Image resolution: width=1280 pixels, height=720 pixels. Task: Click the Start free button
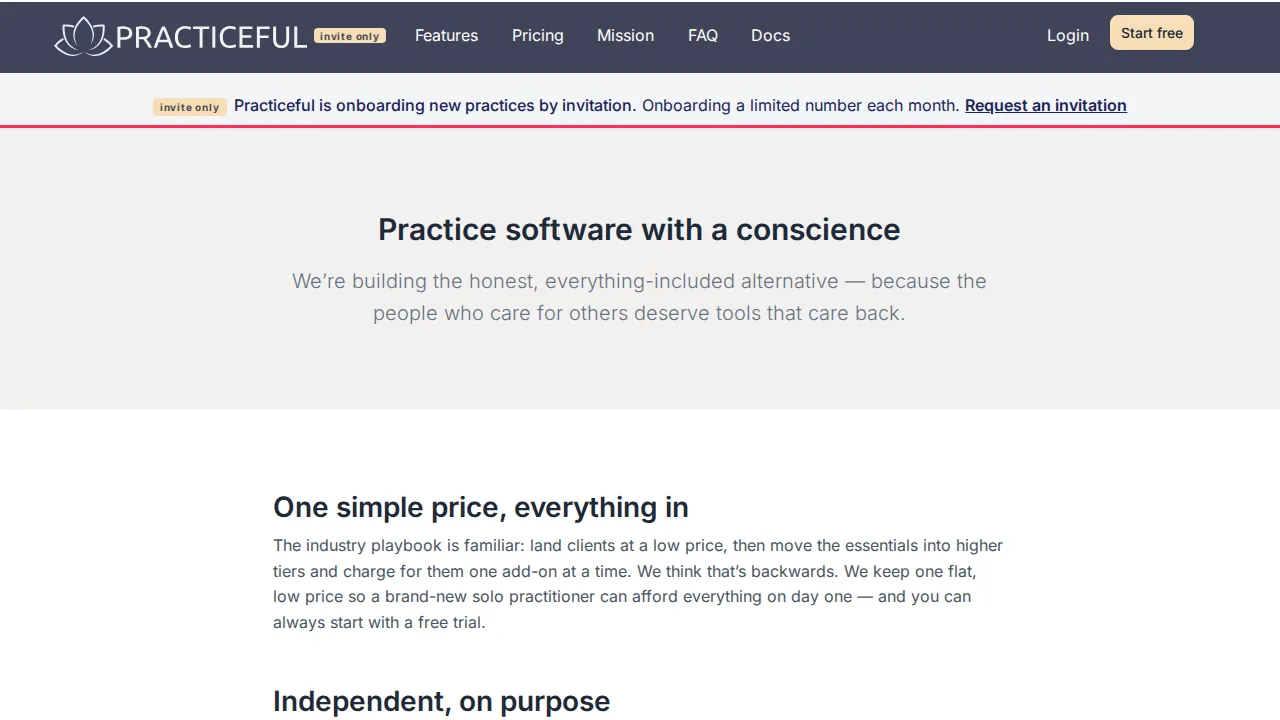pos(1152,33)
